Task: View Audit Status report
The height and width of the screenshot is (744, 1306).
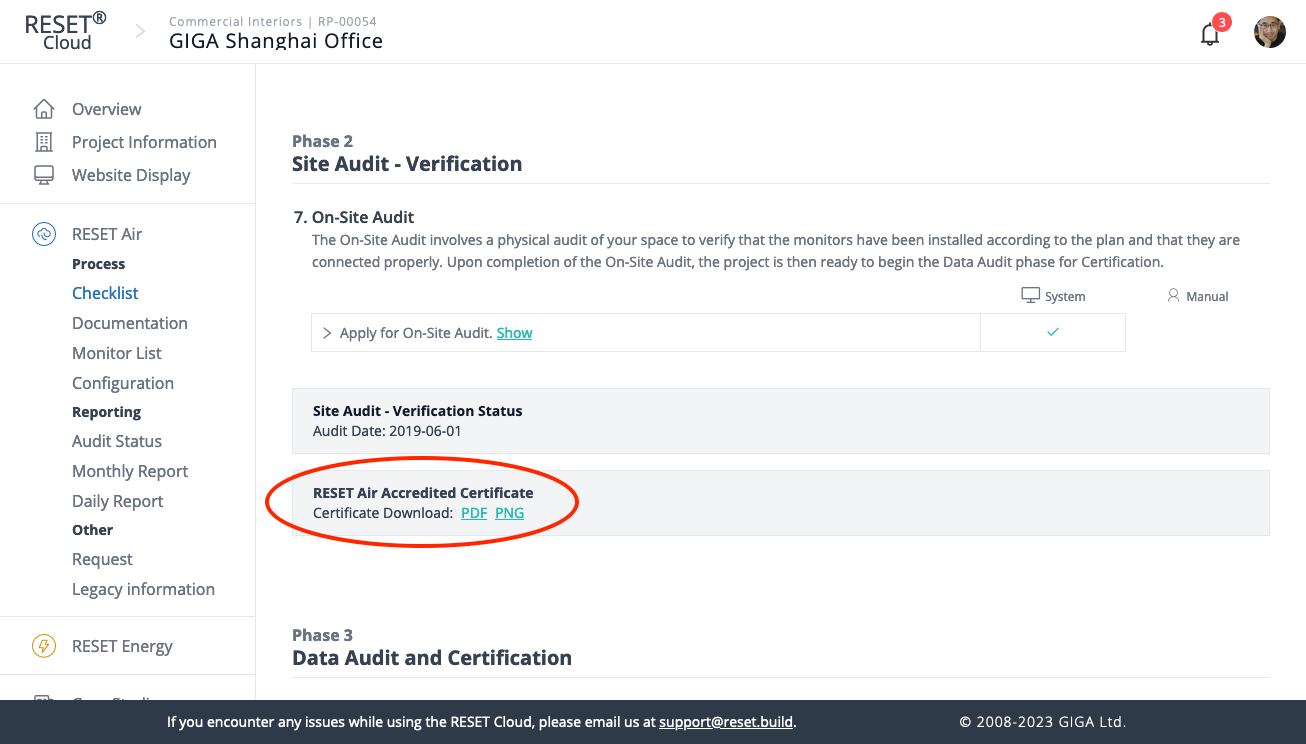Action: point(117,441)
